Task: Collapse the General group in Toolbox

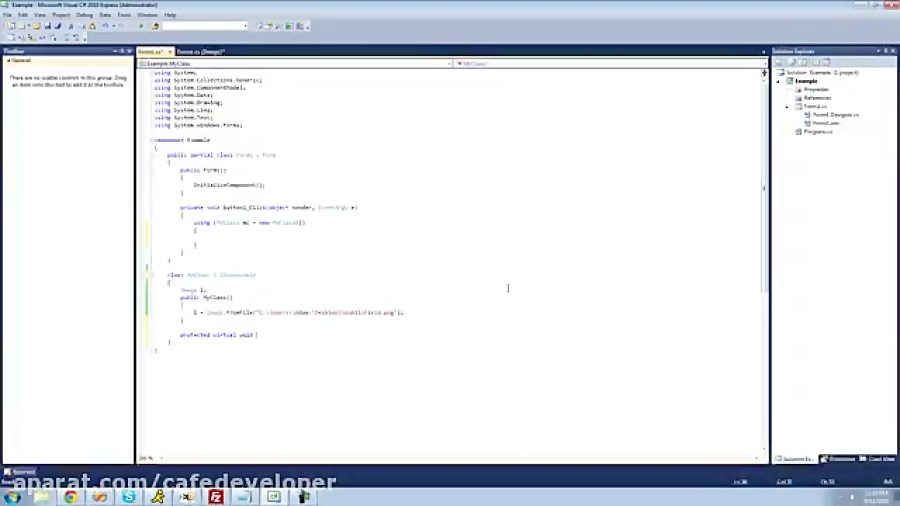Action: 8,60
